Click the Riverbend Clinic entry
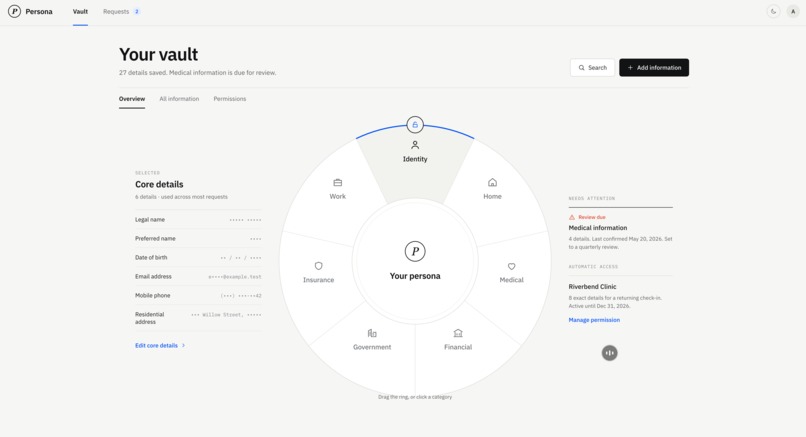The height and width of the screenshot is (437, 806). [x=592, y=287]
